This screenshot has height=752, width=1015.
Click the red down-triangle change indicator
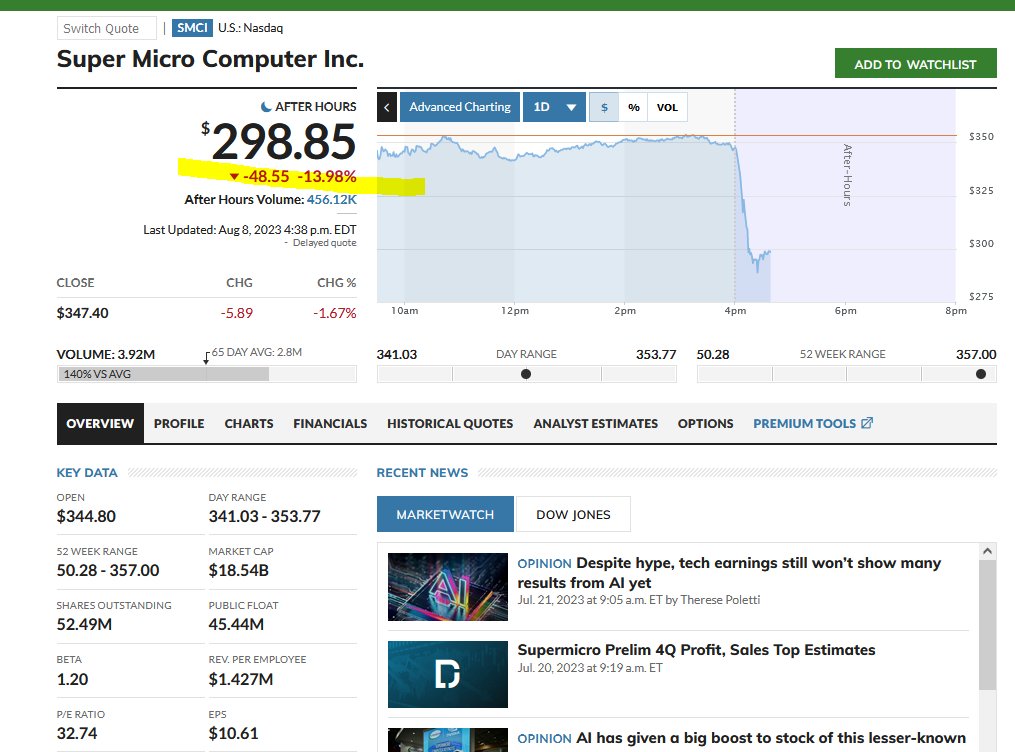pos(234,177)
